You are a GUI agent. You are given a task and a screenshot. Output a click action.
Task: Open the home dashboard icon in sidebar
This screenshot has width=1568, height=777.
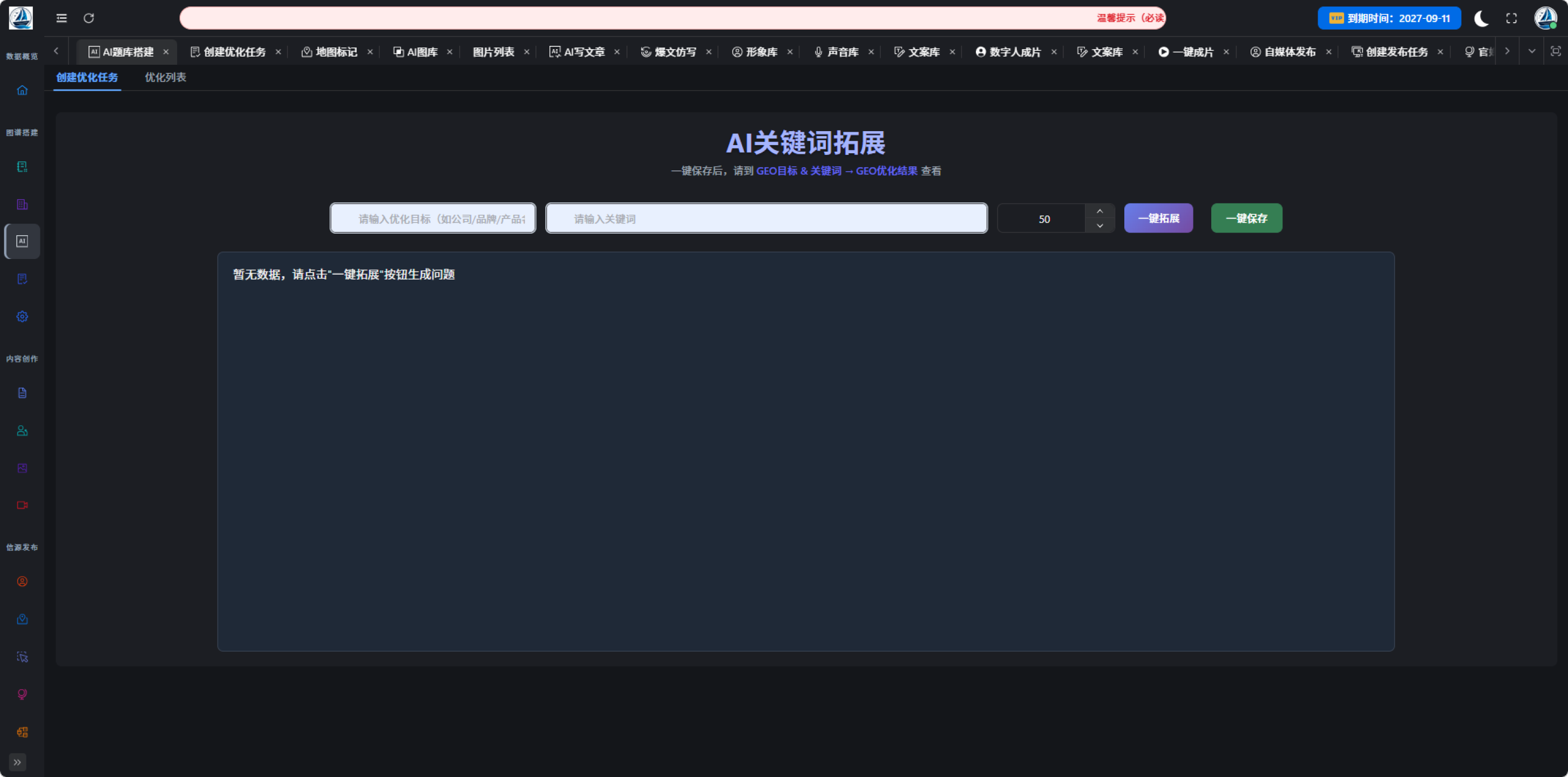[x=22, y=90]
